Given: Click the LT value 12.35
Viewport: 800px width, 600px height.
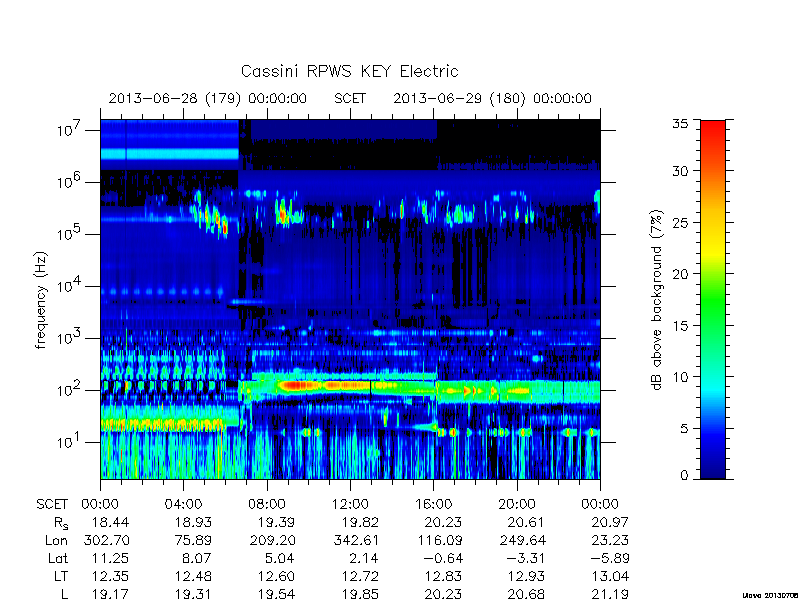Looking at the screenshot, I should pyautogui.click(x=110, y=577).
